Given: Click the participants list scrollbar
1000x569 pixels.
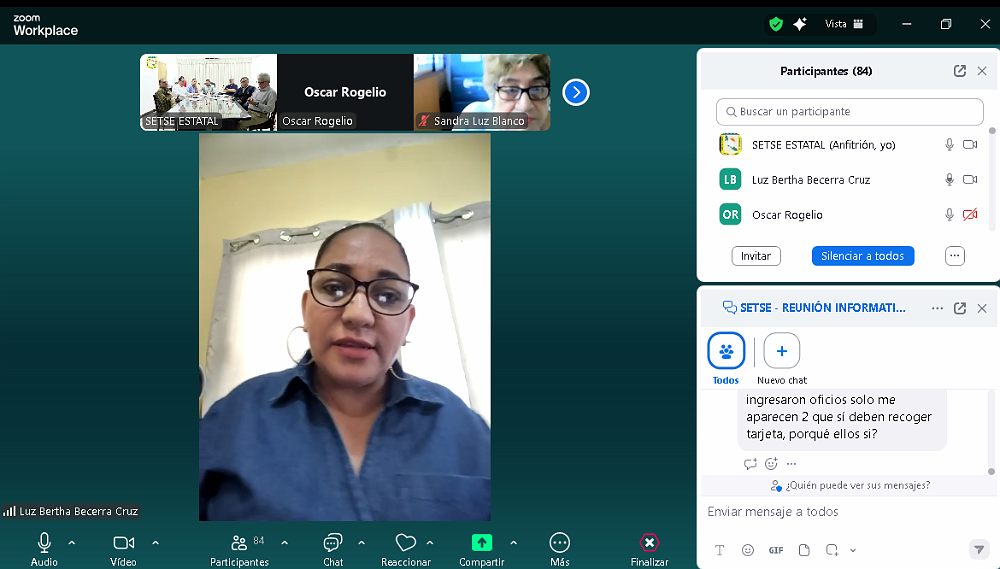Looking at the screenshot, I should coord(992,180).
